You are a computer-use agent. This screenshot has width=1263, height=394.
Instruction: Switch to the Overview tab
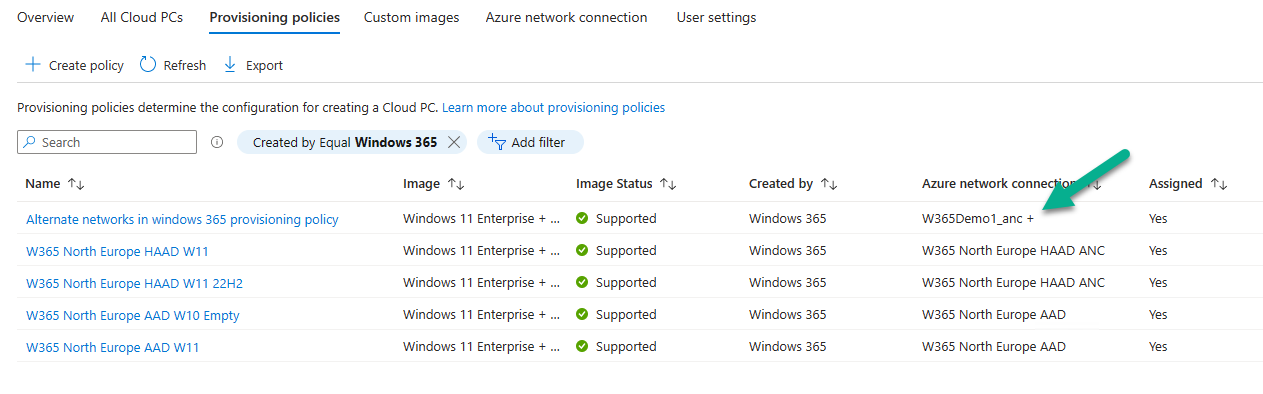[x=46, y=18]
